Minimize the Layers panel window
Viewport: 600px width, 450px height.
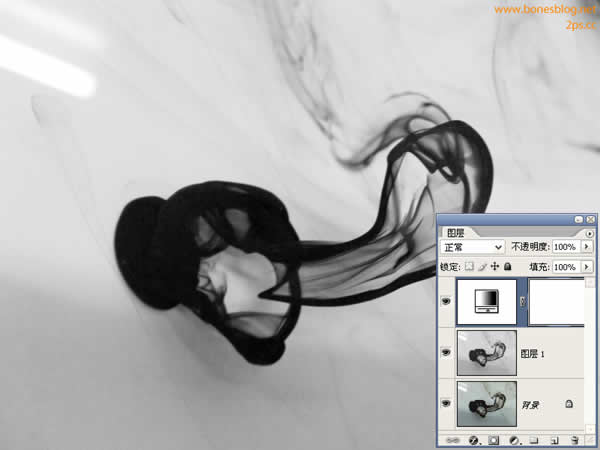[579, 219]
